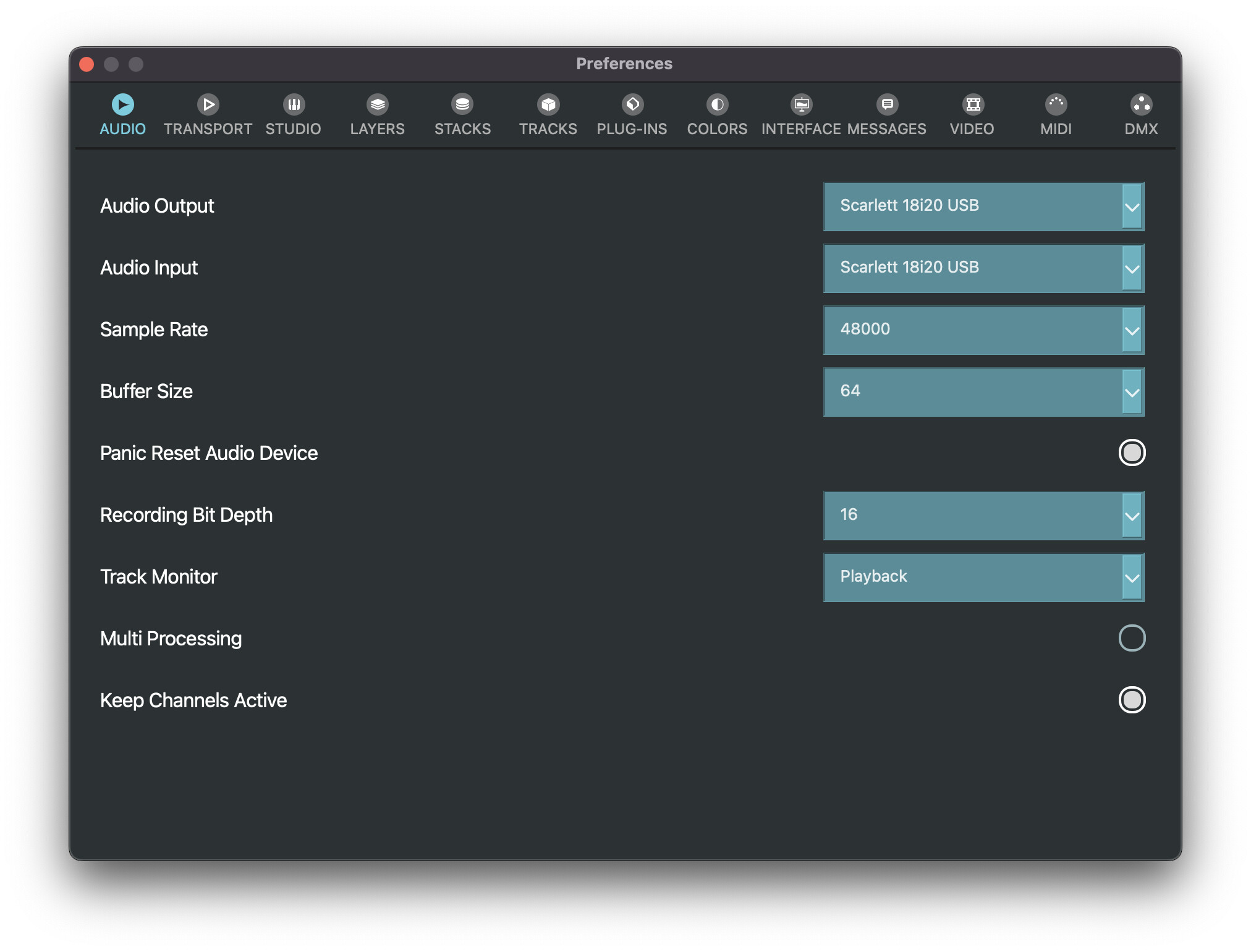Switch to the TRANSPORT tab label
Image resolution: width=1251 pixels, height=952 pixels.
[x=208, y=129]
